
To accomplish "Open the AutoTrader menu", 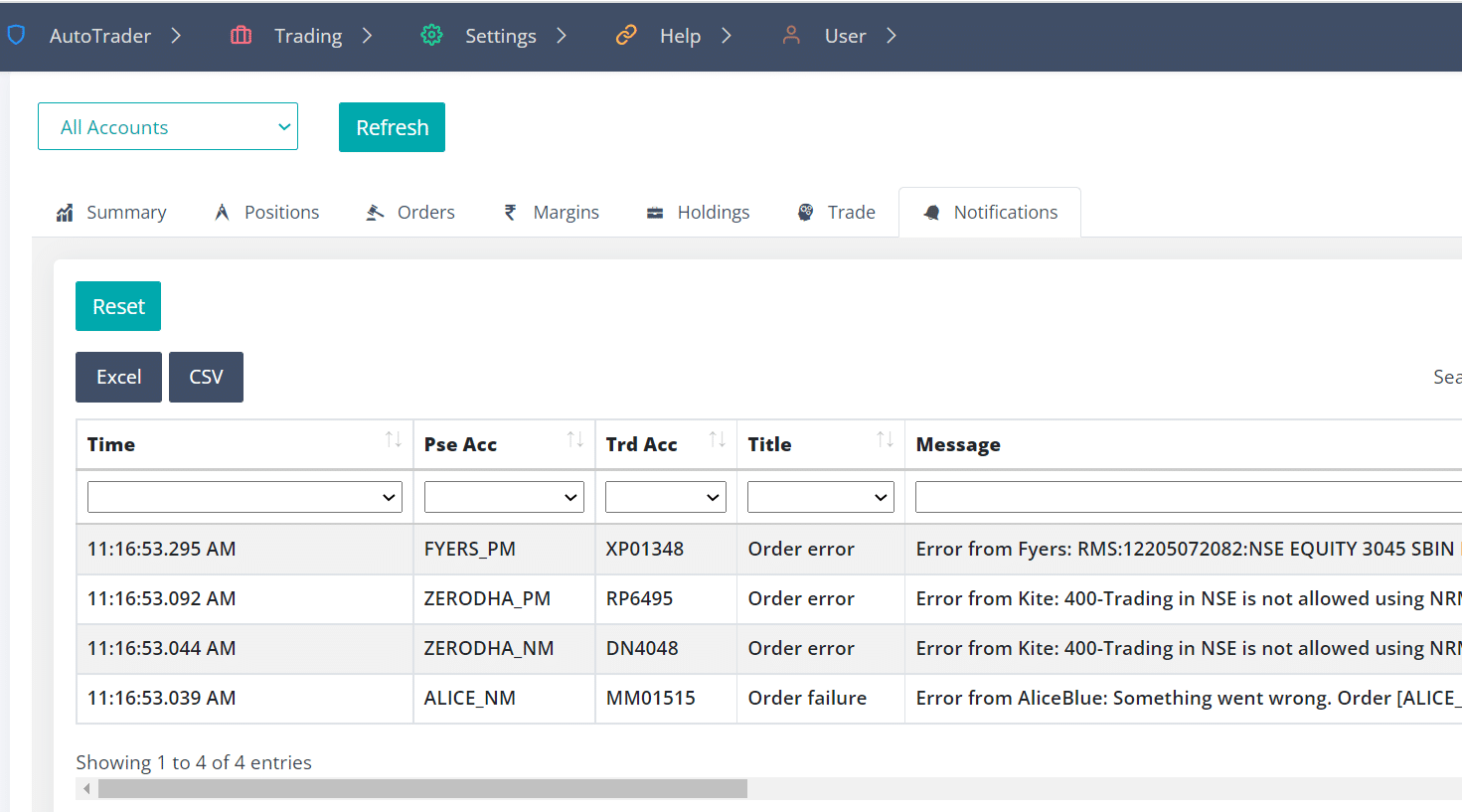I will click(x=100, y=36).
